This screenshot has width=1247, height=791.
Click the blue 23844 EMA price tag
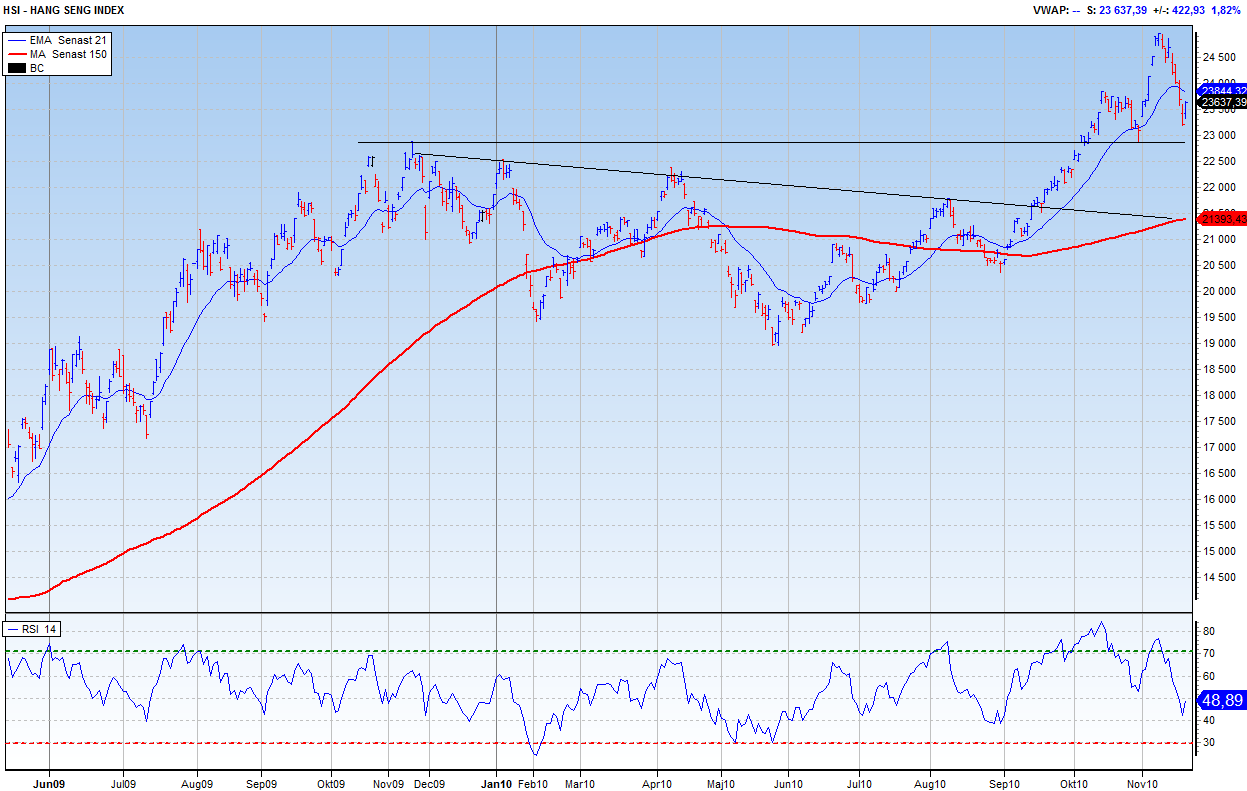click(x=1222, y=91)
